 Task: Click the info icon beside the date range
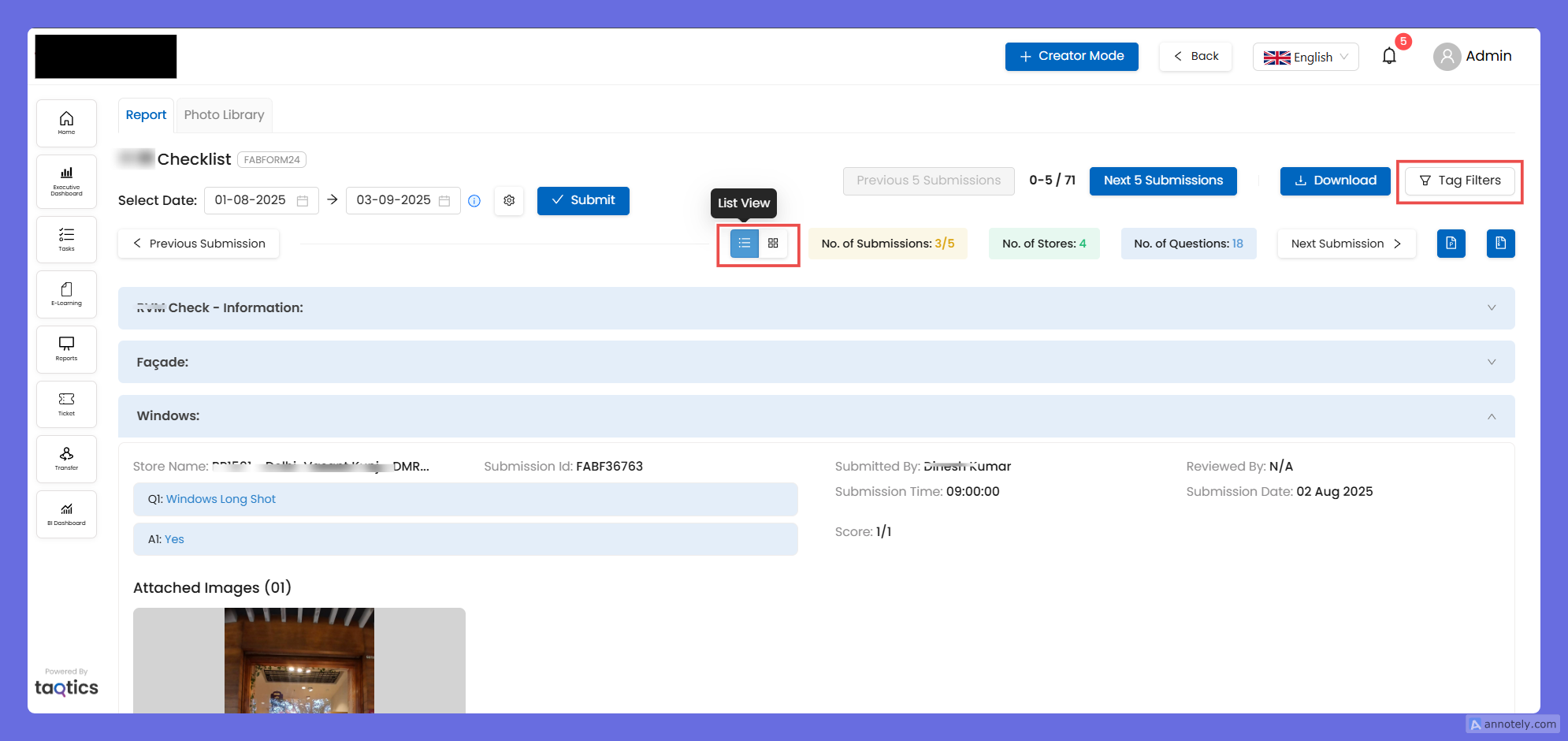click(474, 201)
